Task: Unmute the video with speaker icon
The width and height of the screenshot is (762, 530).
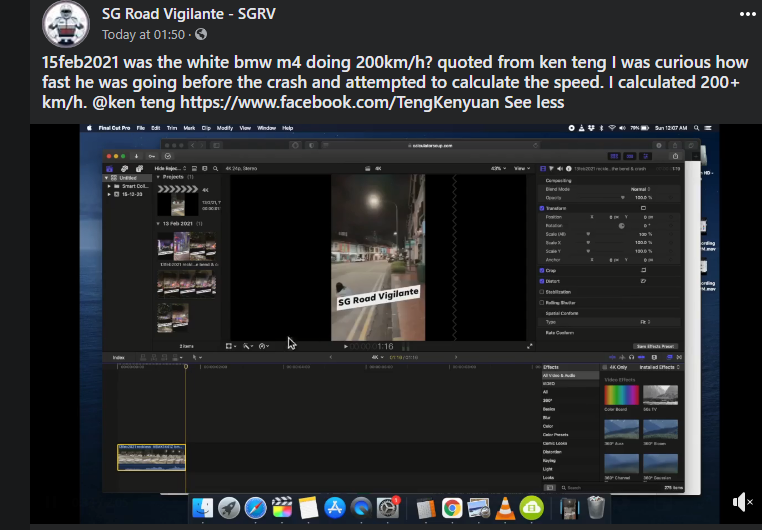Action: [742, 501]
